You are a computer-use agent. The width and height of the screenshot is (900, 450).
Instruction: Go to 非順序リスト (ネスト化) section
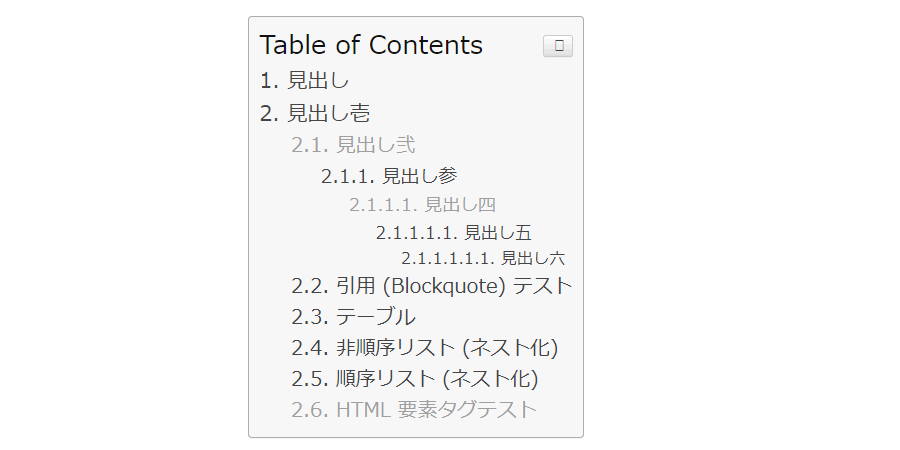point(425,349)
